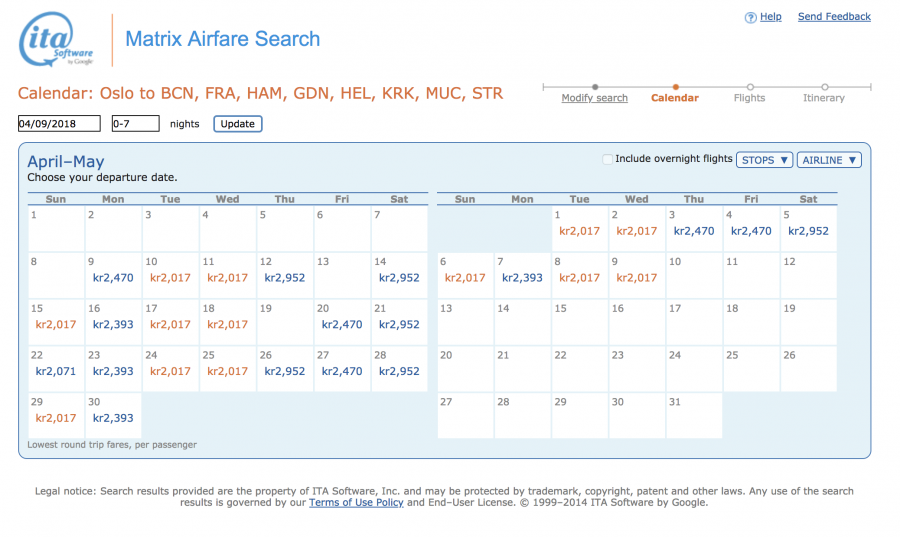Select May 7 fare kr2,393
The height and width of the screenshot is (537, 900).
522,278
